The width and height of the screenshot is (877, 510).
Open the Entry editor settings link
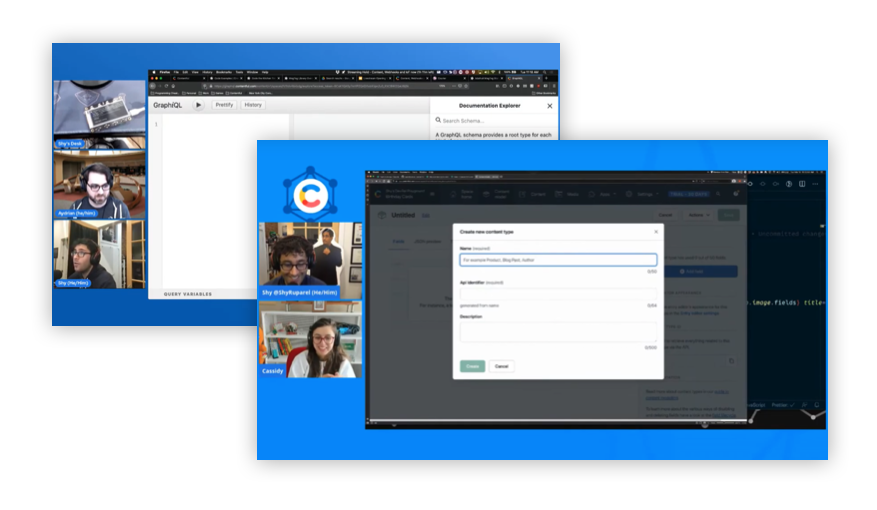click(699, 313)
